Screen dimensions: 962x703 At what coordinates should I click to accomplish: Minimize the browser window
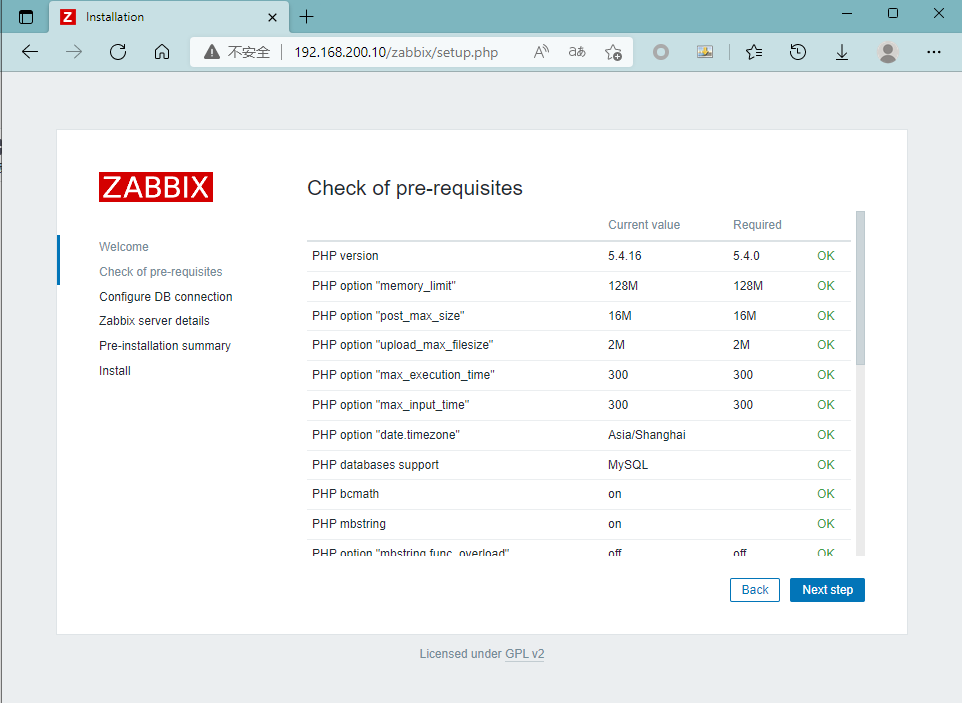(847, 13)
